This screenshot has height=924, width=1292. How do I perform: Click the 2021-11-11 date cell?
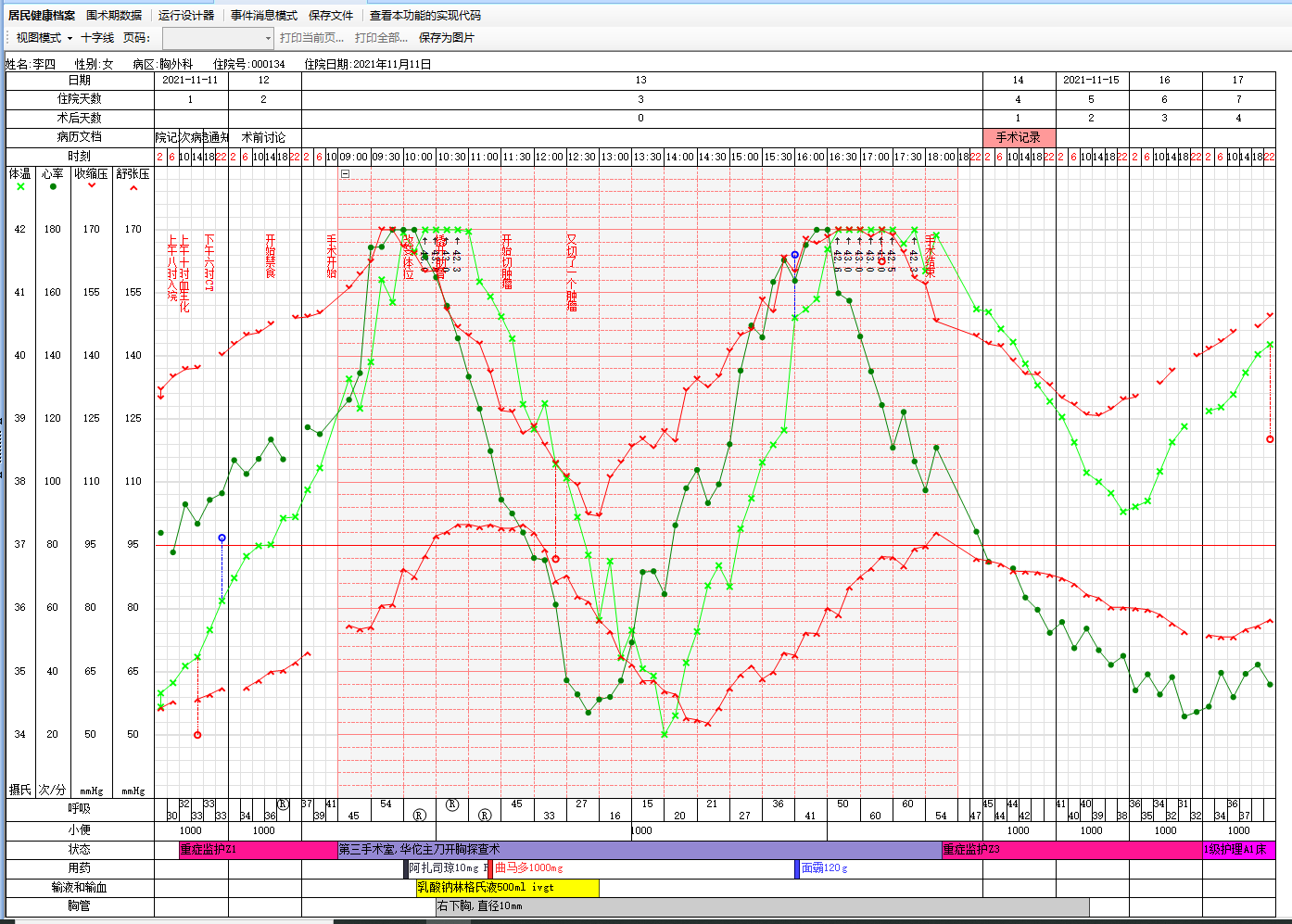pos(191,81)
